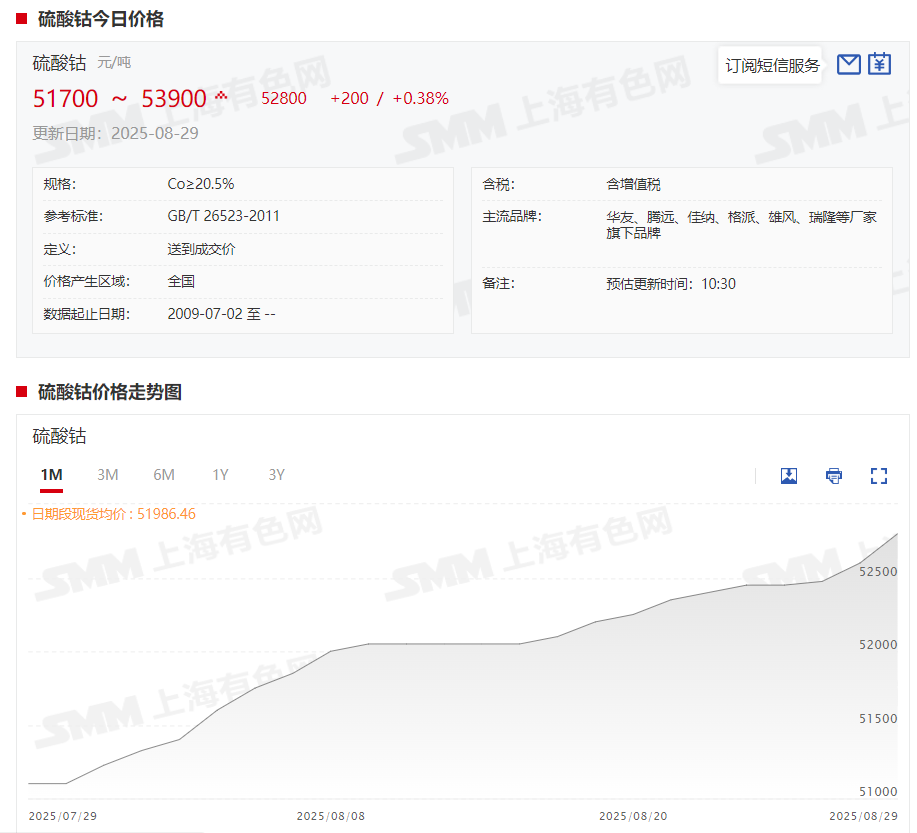
Task: Switch to the 1Y chart view
Action: pos(220,475)
